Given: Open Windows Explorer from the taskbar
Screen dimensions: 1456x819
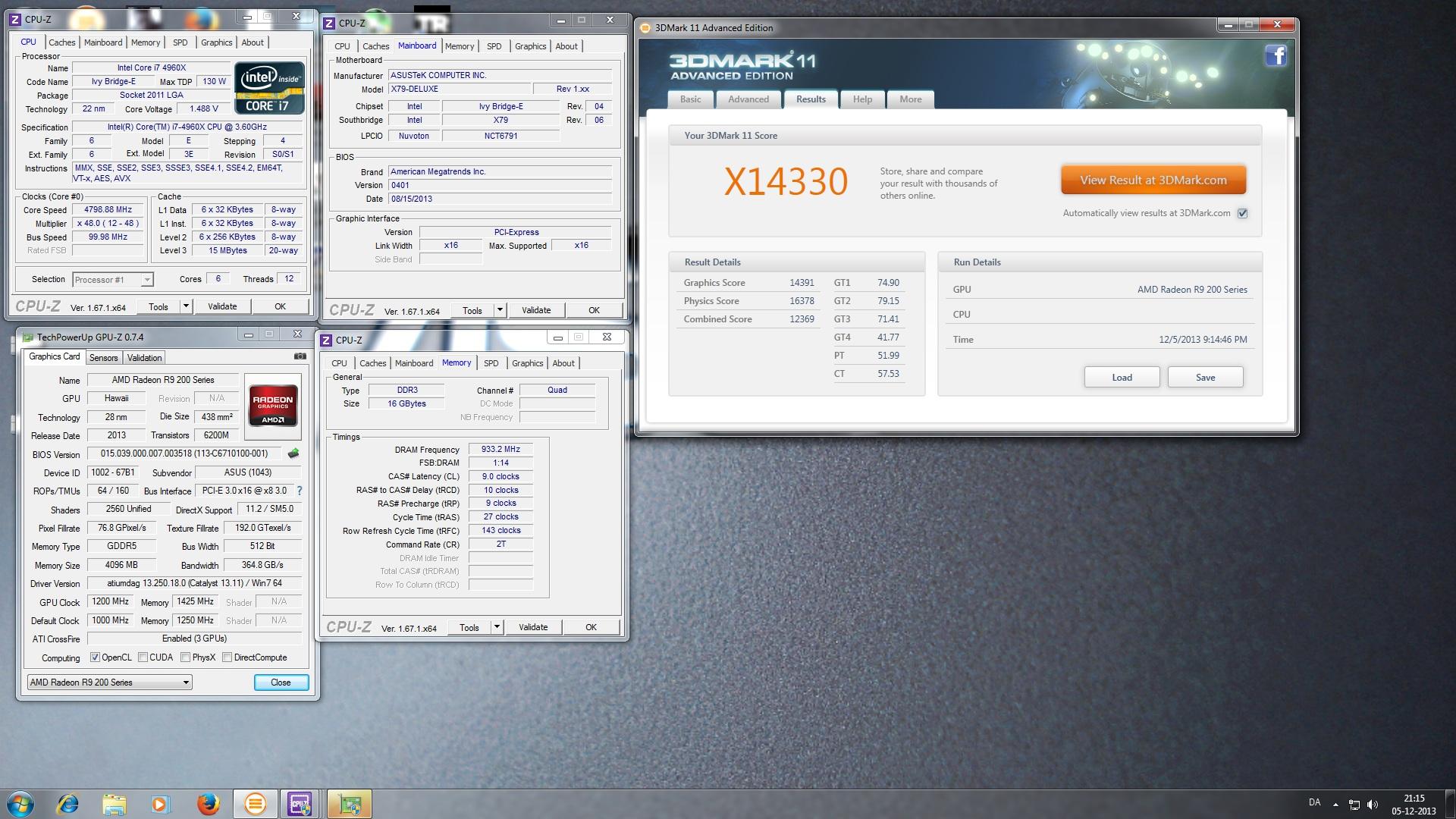Looking at the screenshot, I should pyautogui.click(x=114, y=804).
